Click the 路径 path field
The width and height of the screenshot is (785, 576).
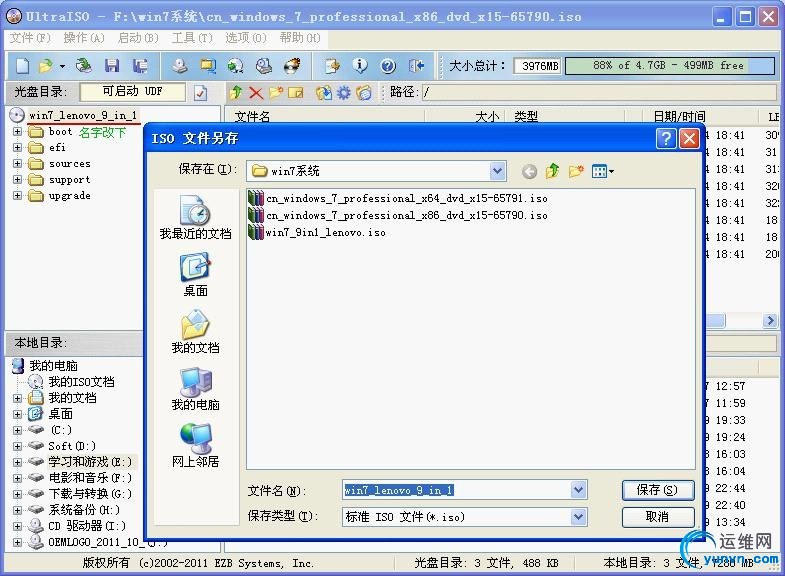click(599, 92)
